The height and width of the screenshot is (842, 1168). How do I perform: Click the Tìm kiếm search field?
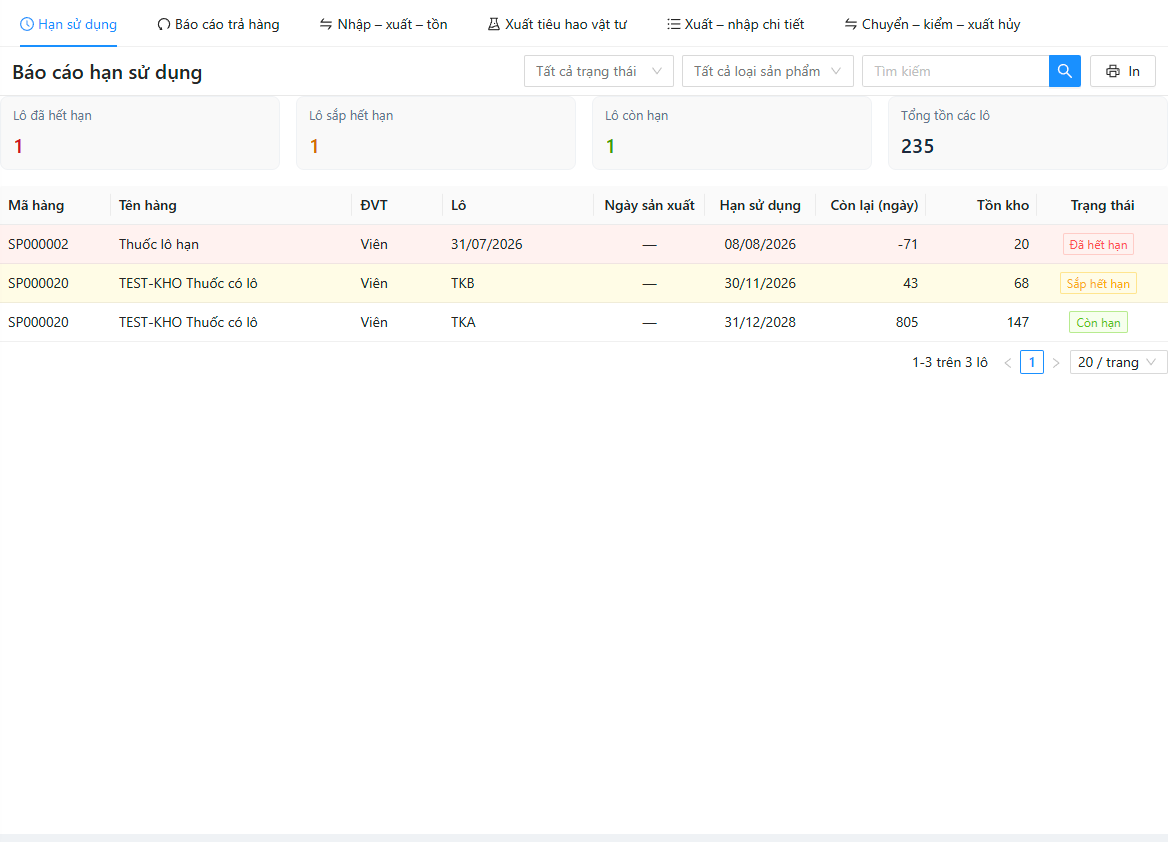coord(956,71)
